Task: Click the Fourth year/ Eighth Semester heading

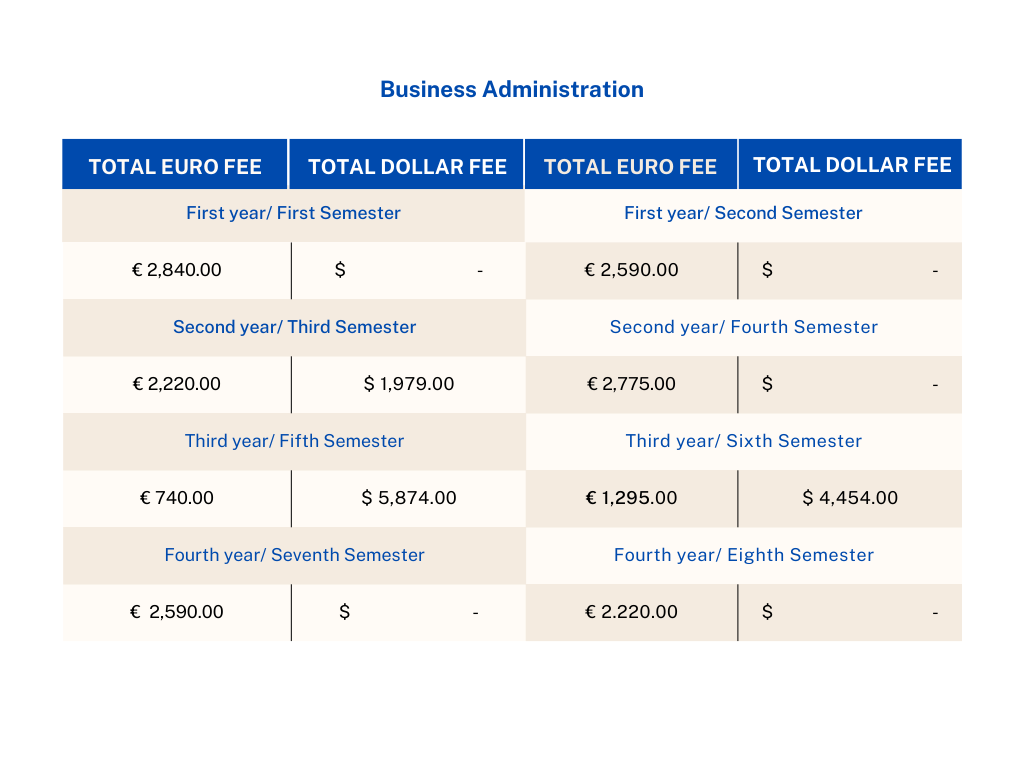Action: click(x=743, y=555)
